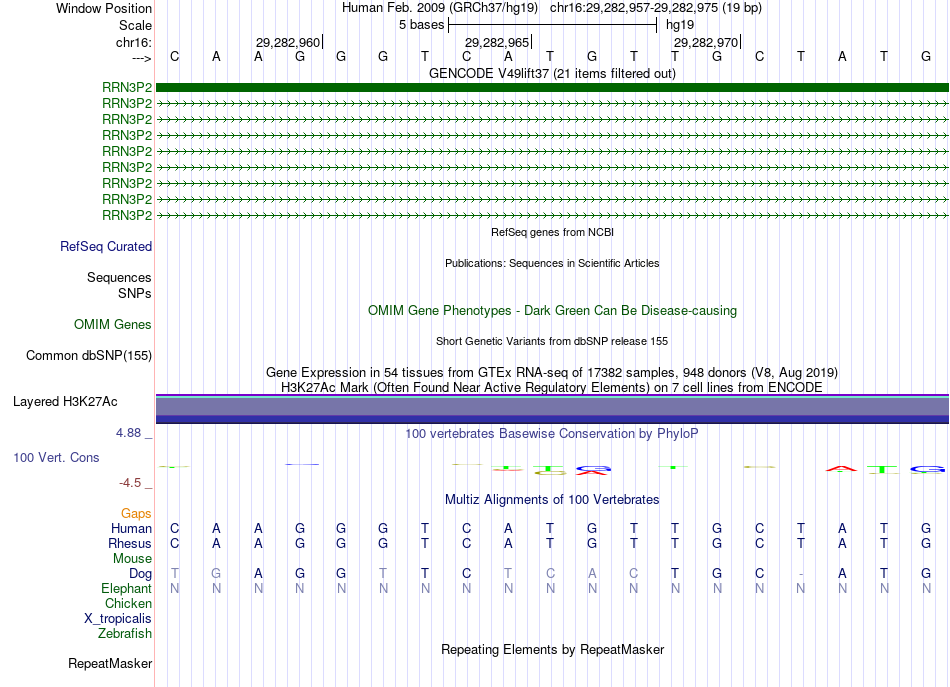950x687 pixels.
Task: Click the 29,282,960 position marker
Action: point(288,42)
